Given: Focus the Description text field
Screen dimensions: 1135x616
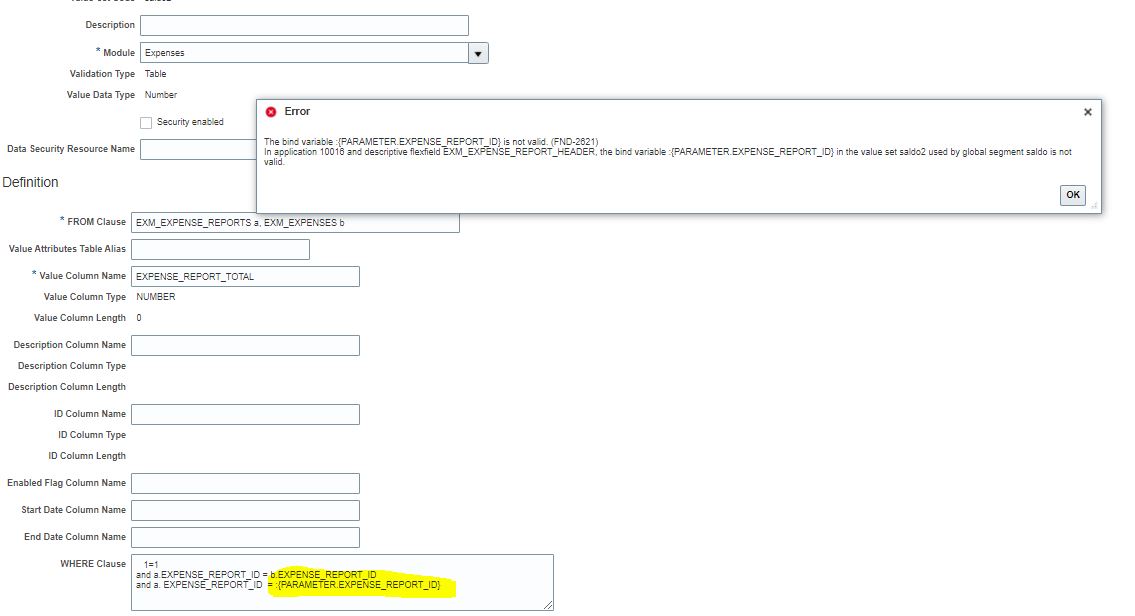Looking at the screenshot, I should [304, 25].
